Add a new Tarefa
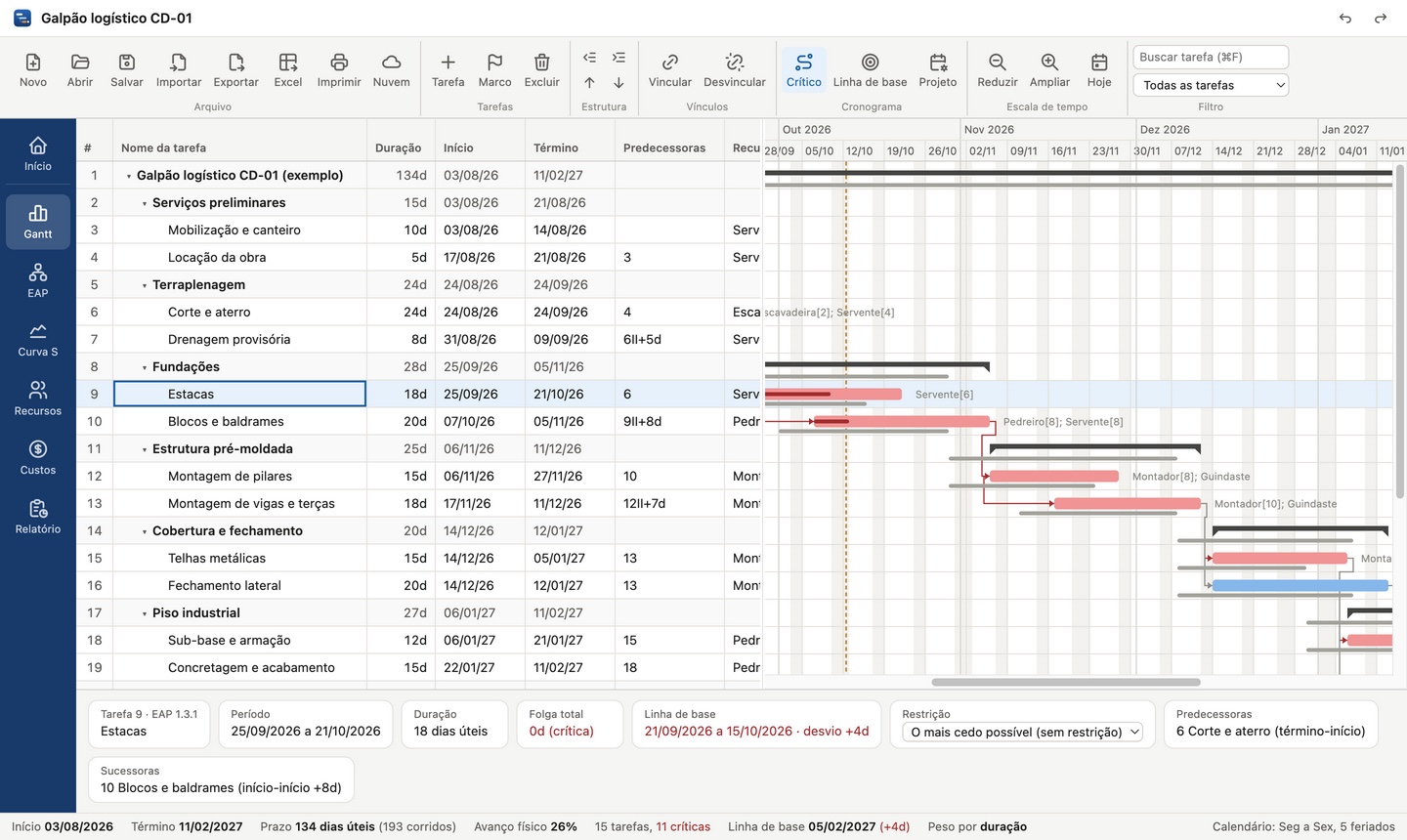 [448, 70]
